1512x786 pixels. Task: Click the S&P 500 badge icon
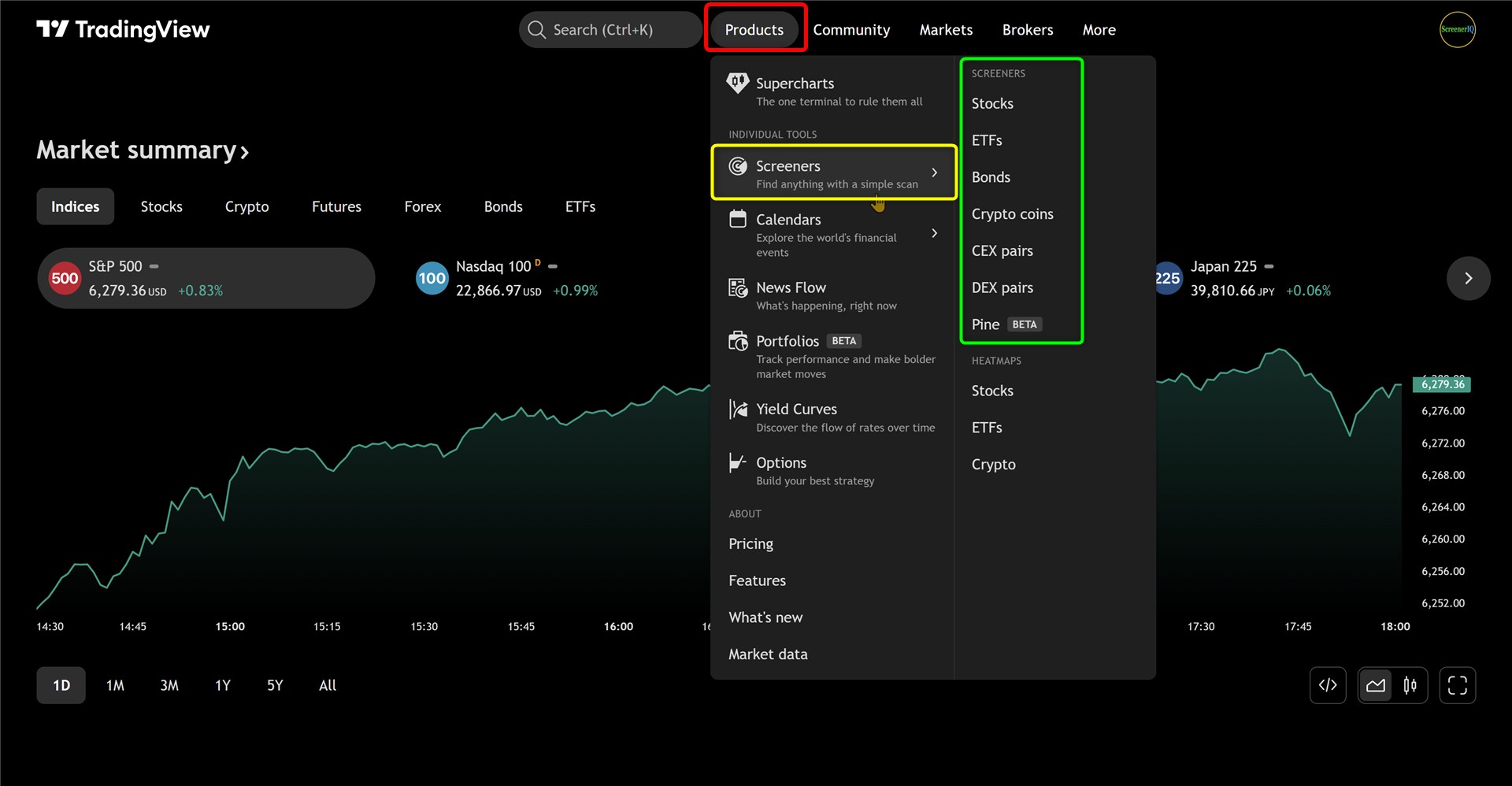(65, 278)
